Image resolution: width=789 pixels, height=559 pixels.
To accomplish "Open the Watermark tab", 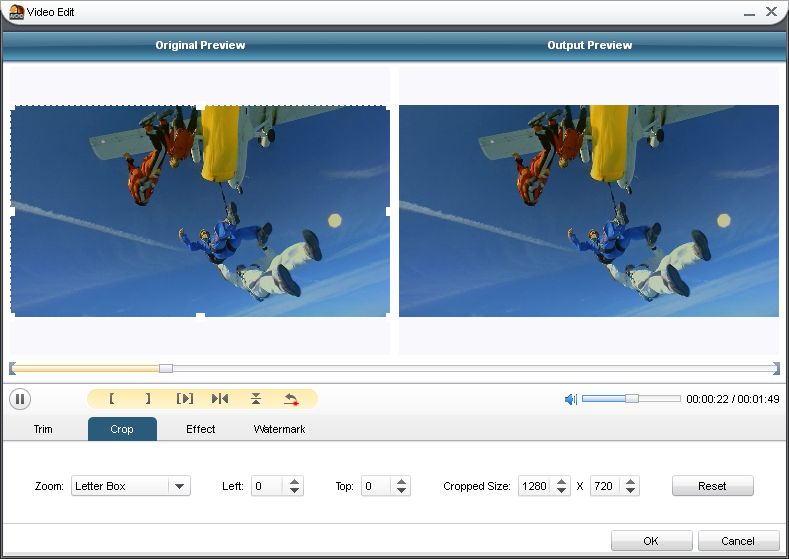I will 279,429.
